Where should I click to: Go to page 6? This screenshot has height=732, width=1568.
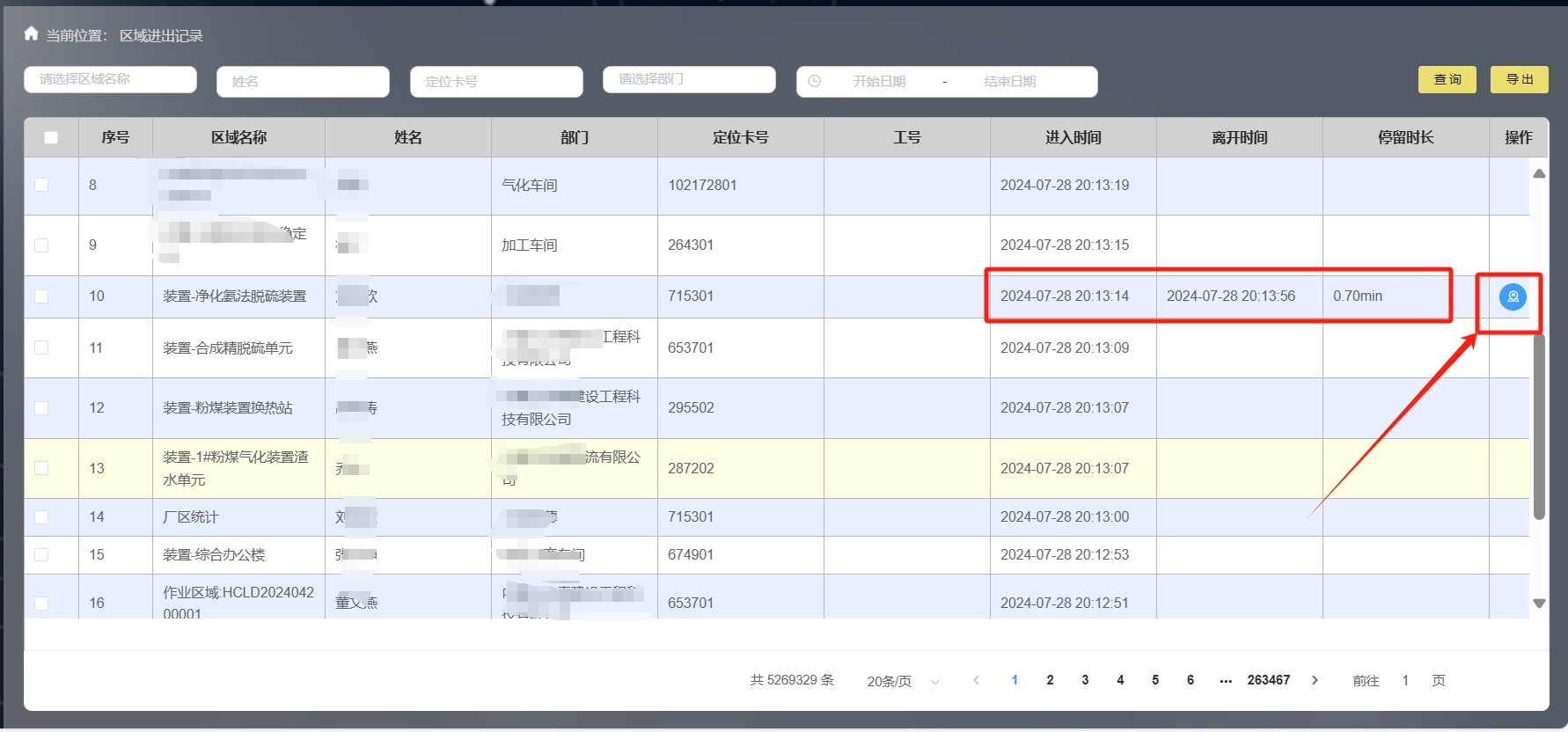1191,680
